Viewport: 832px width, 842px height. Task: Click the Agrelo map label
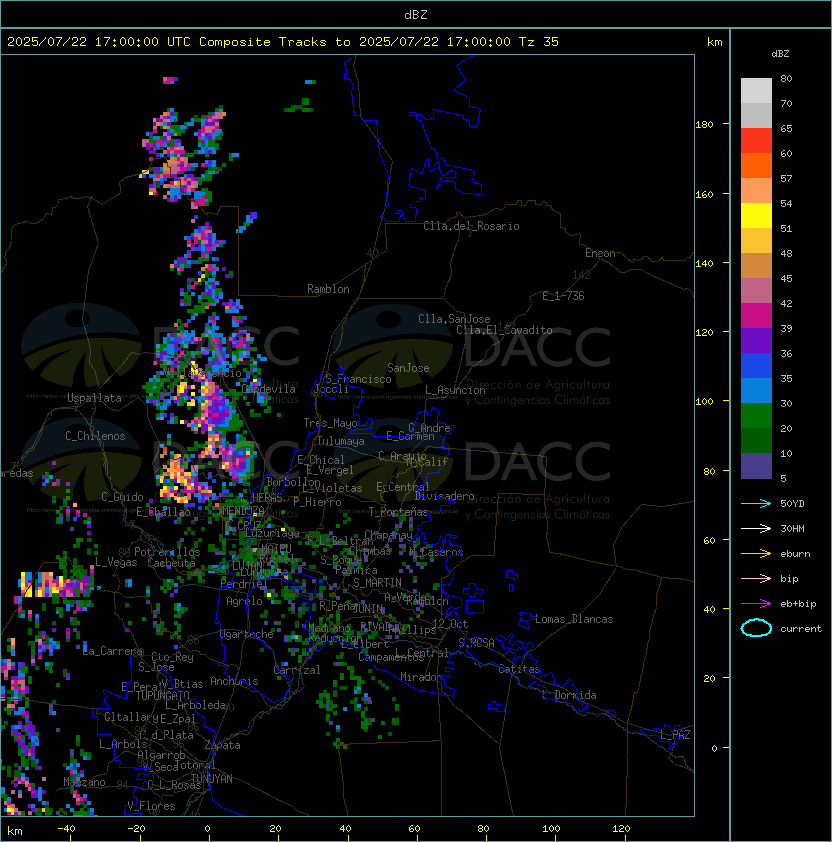(x=244, y=601)
